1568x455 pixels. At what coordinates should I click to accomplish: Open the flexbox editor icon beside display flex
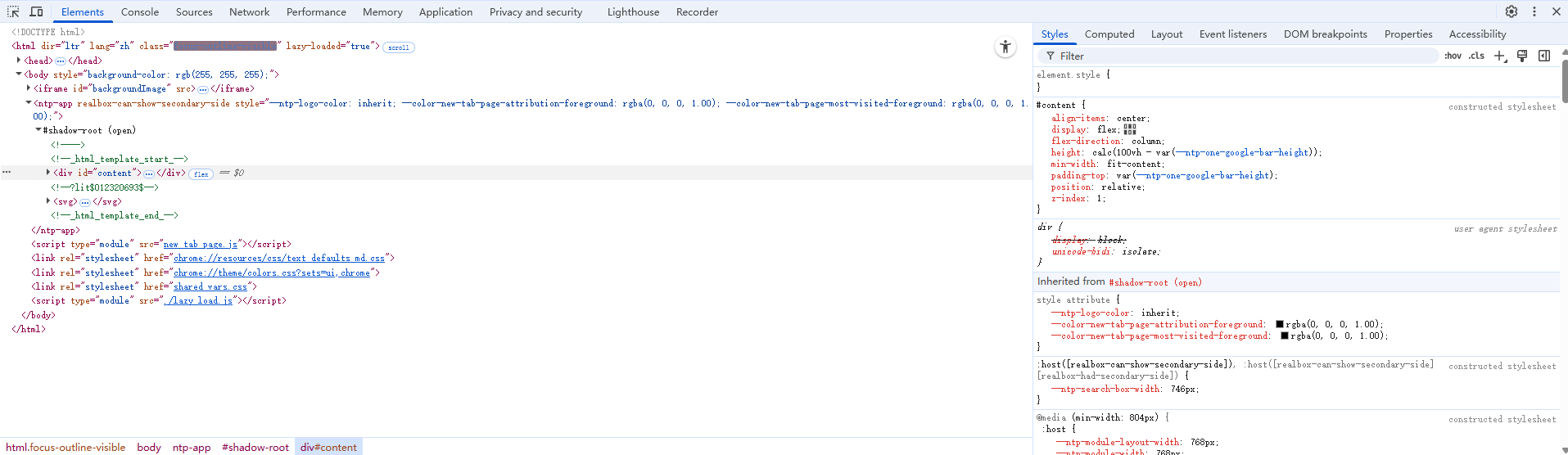tap(1130, 129)
